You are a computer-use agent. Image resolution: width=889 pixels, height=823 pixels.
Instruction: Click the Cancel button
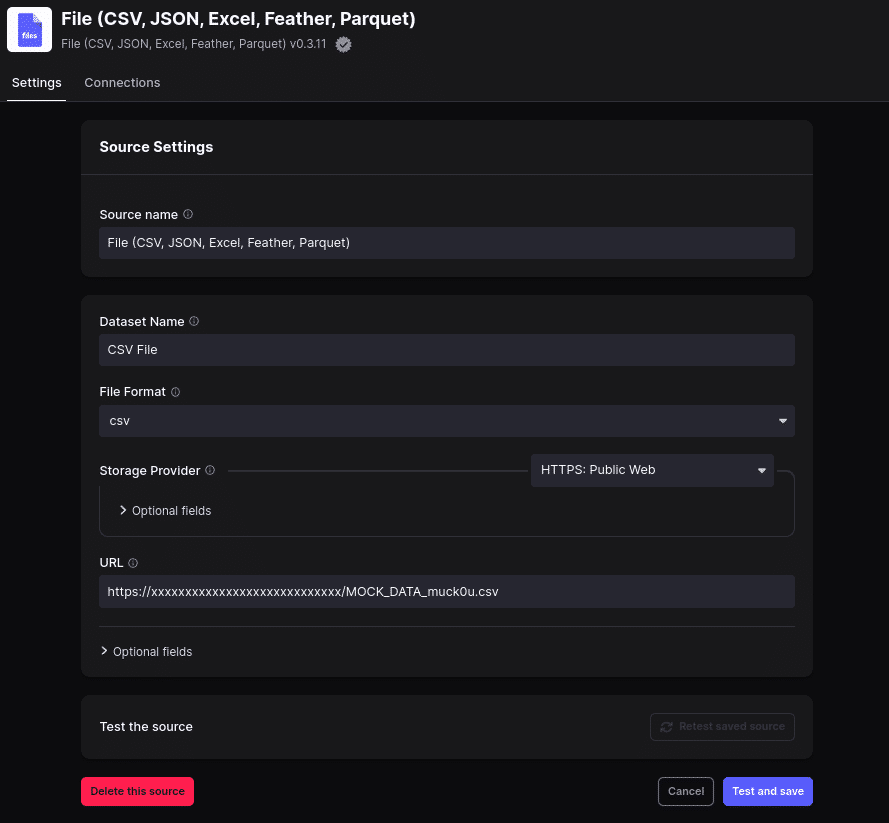(x=685, y=791)
